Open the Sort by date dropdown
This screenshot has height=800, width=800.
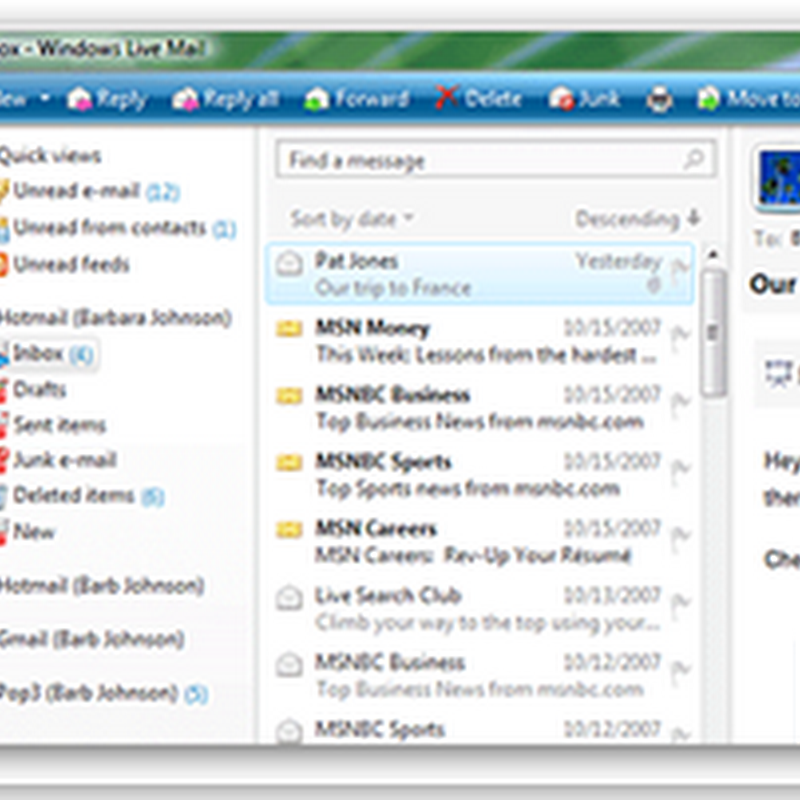coord(352,219)
